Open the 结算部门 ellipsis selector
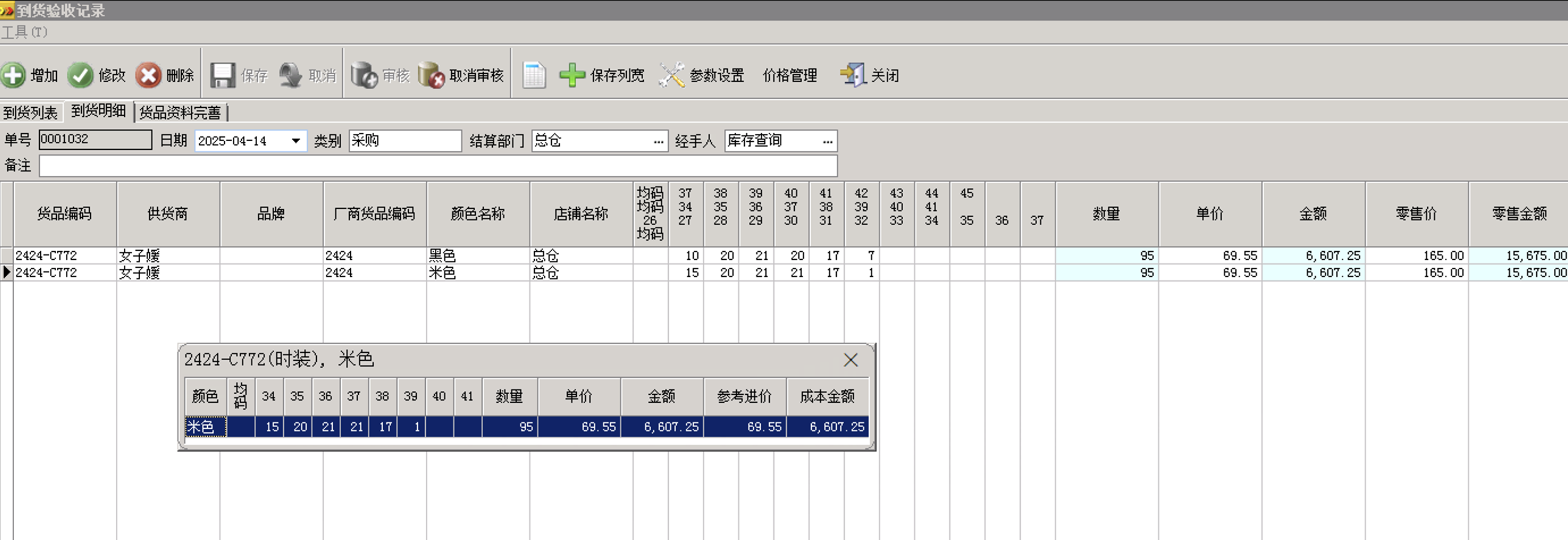This screenshot has height=540, width=1568. click(x=659, y=141)
